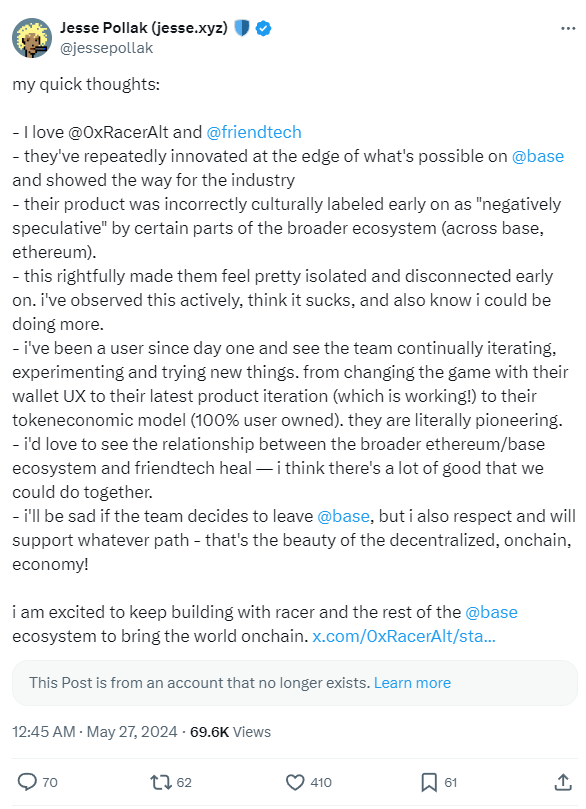Click the shield affiliation badge
Viewport: 586px width, 809px height.
coord(242,28)
